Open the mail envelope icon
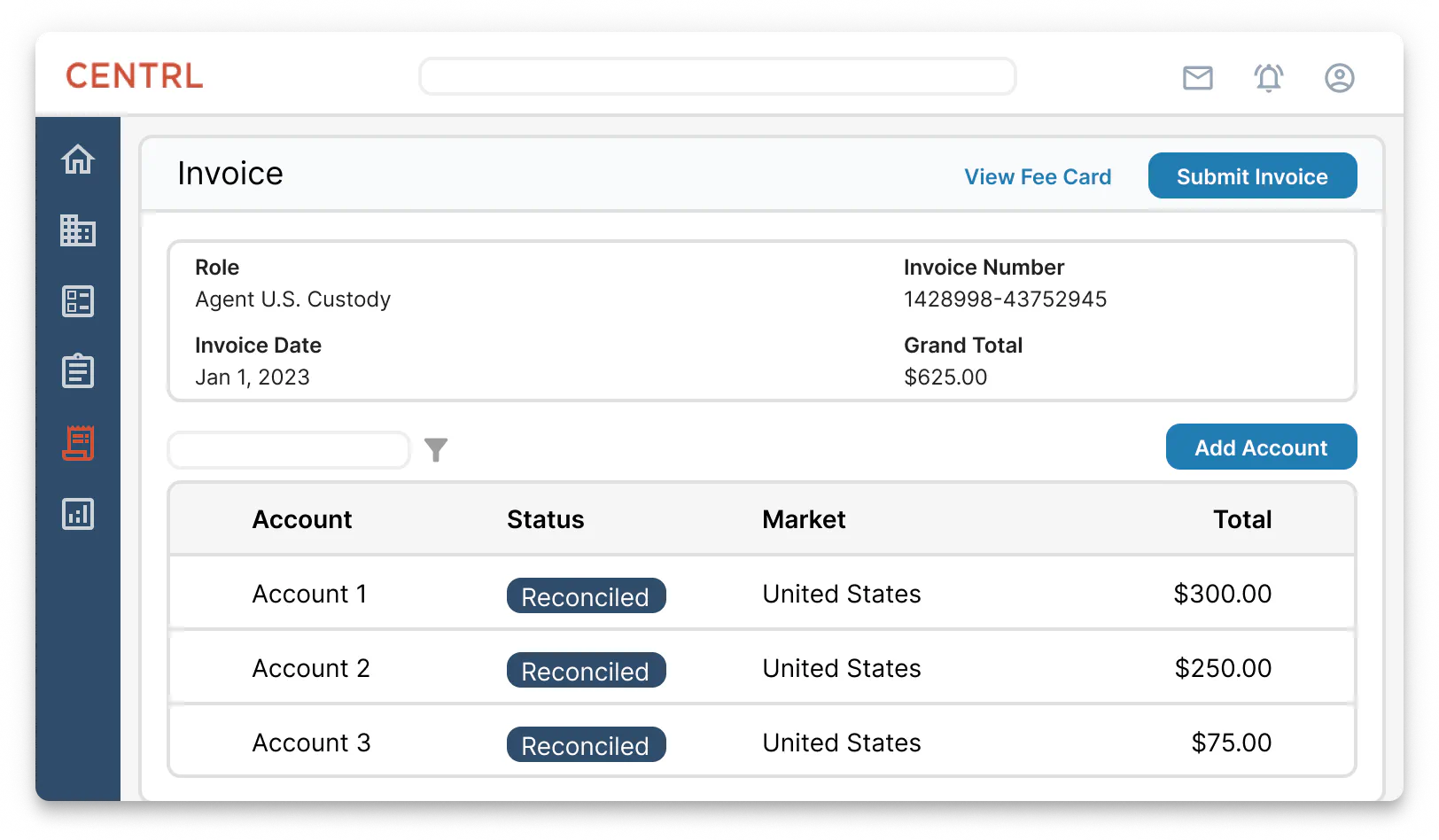Viewport: 1439px width, 840px height. [x=1198, y=78]
